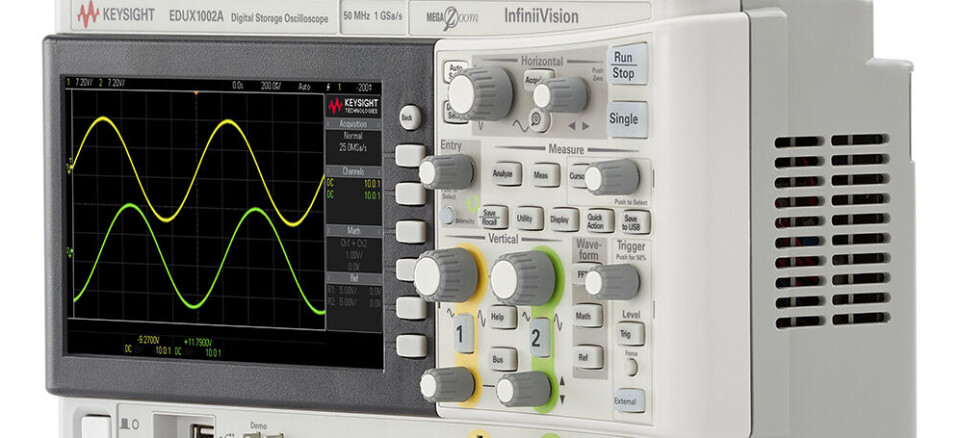Click the +11.7900V value below the graticule
This screenshot has width=960, height=438.
click(198, 340)
